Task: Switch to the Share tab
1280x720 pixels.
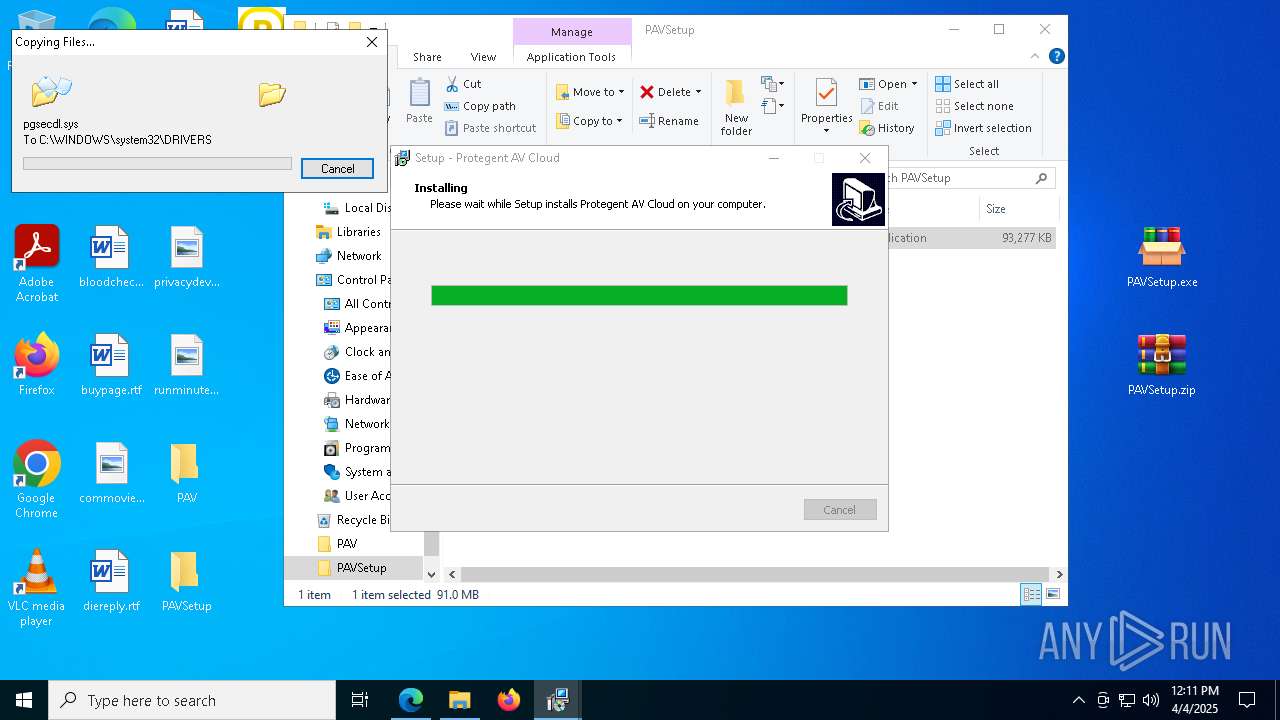Action: point(427,57)
